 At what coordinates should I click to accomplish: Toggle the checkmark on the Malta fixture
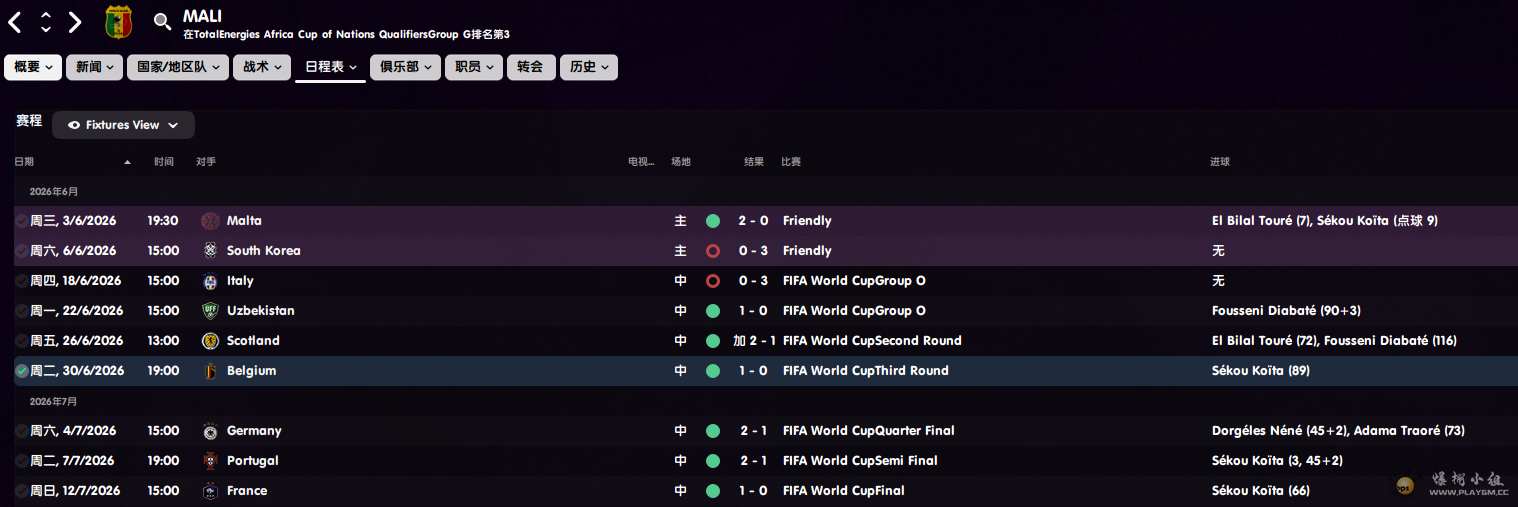tap(22, 221)
